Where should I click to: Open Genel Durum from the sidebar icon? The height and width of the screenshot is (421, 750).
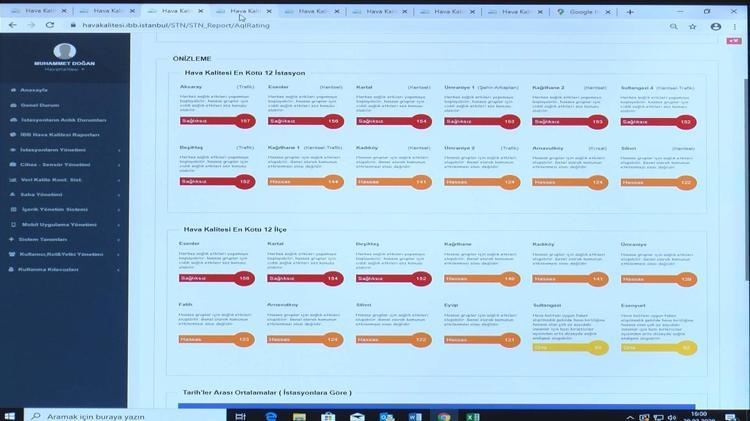pyautogui.click(x=14, y=105)
